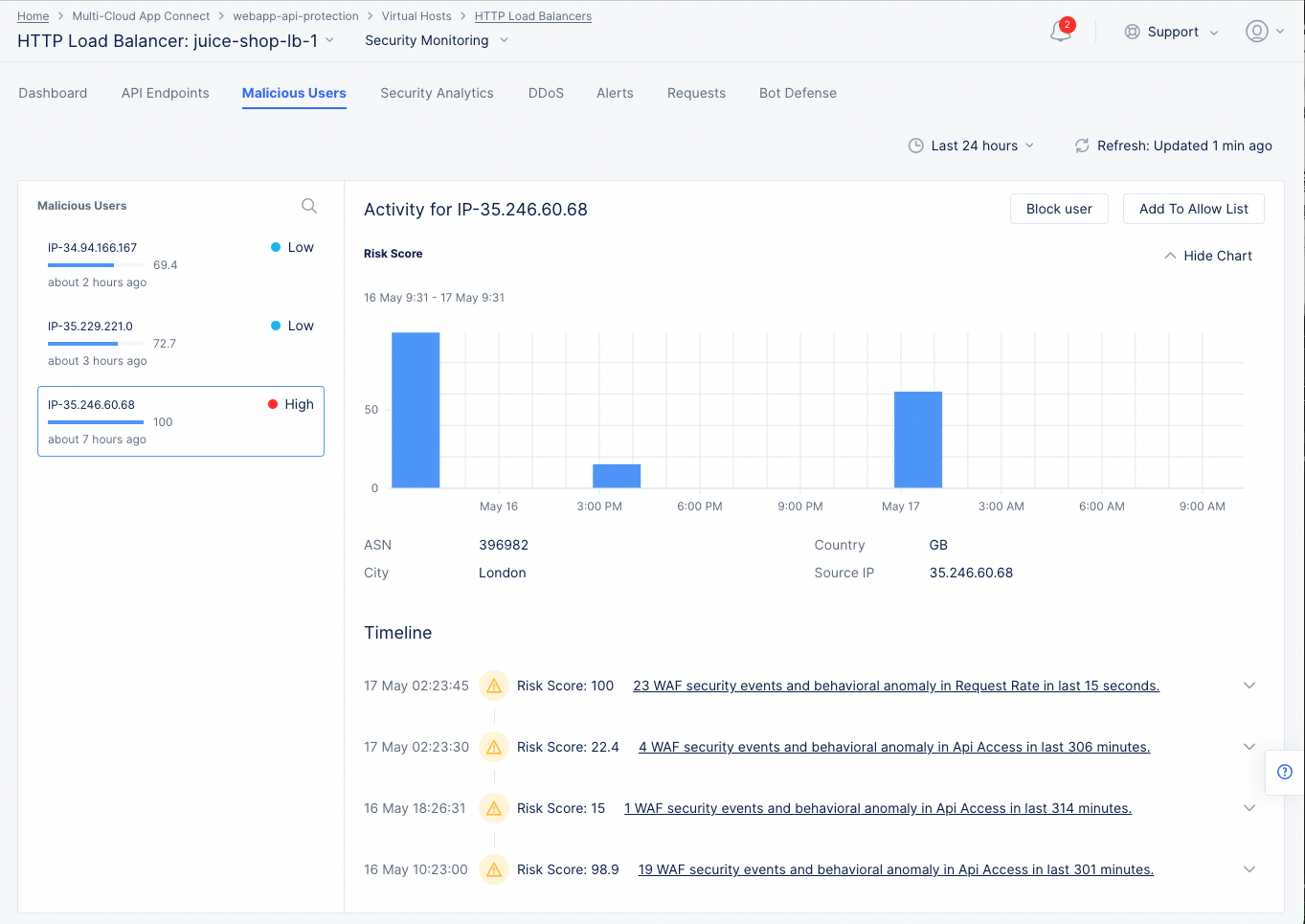
Task: Open the 23 WAF security events link
Action: click(895, 686)
